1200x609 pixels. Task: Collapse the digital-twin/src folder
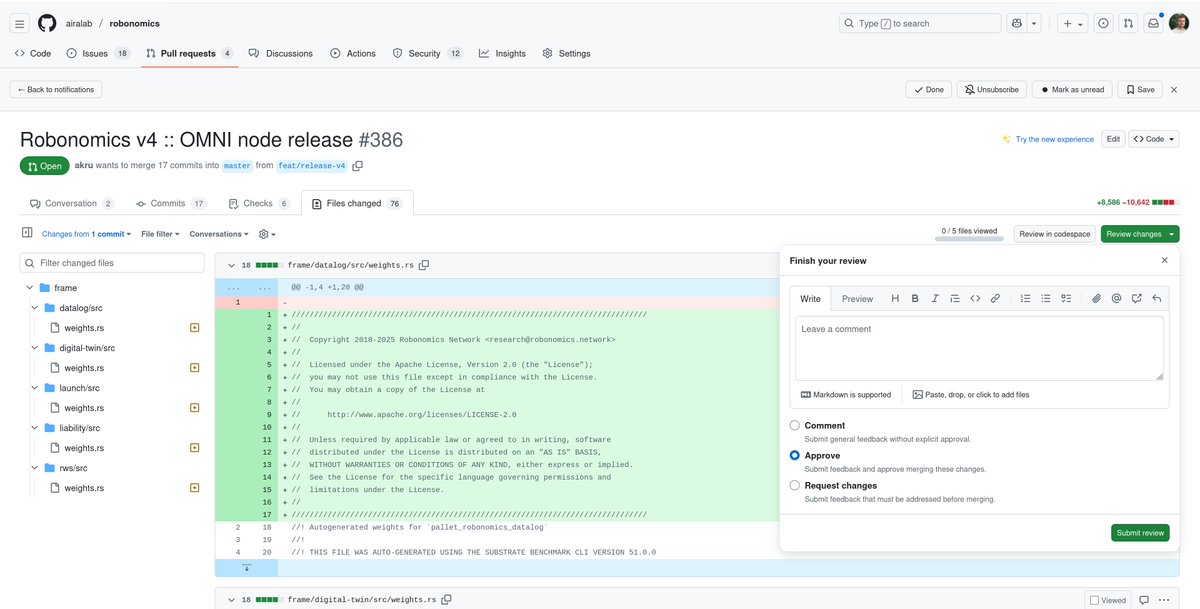35,348
